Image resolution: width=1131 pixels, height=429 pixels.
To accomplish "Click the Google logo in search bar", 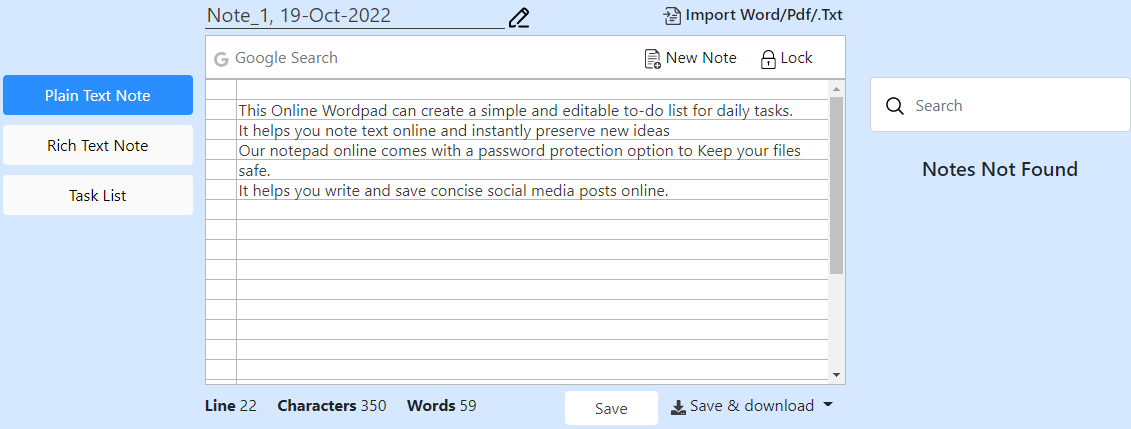I will pos(221,58).
